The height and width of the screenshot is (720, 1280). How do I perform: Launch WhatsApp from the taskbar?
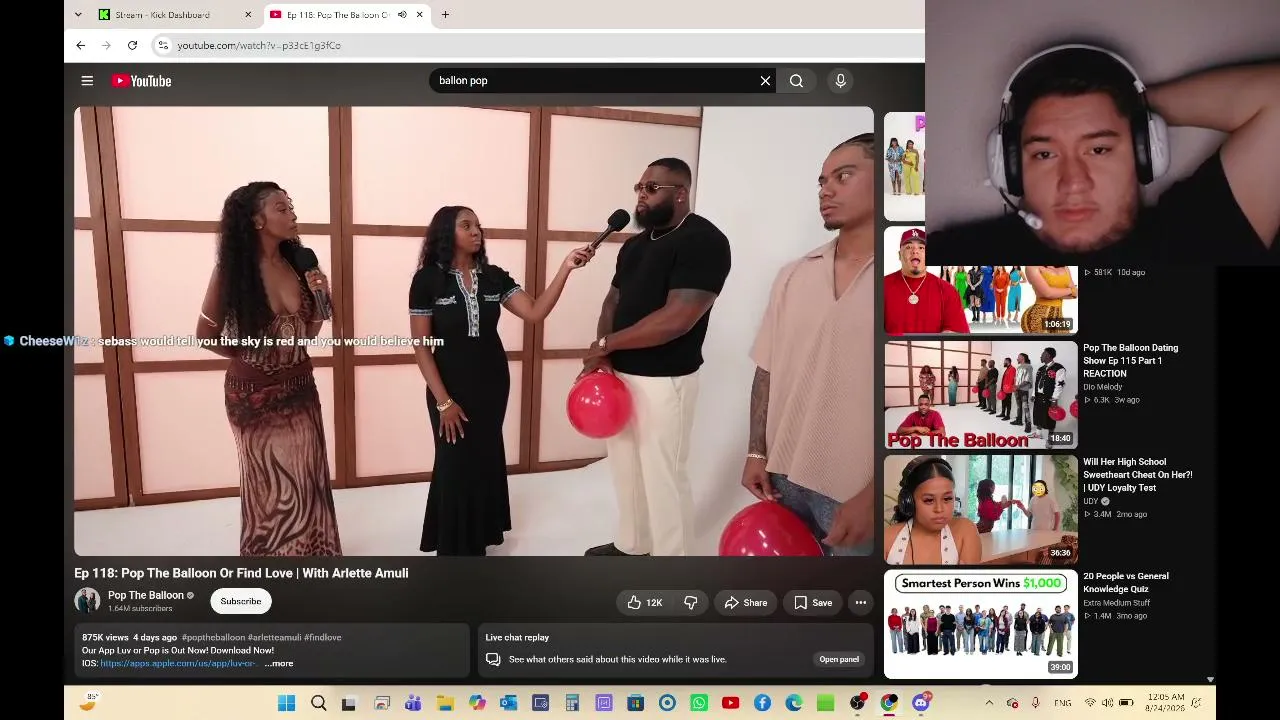[x=699, y=703]
